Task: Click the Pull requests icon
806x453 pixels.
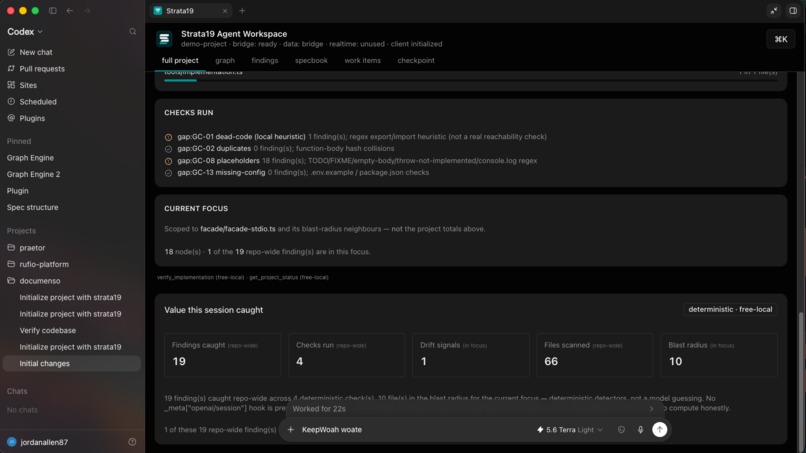Action: [11, 68]
